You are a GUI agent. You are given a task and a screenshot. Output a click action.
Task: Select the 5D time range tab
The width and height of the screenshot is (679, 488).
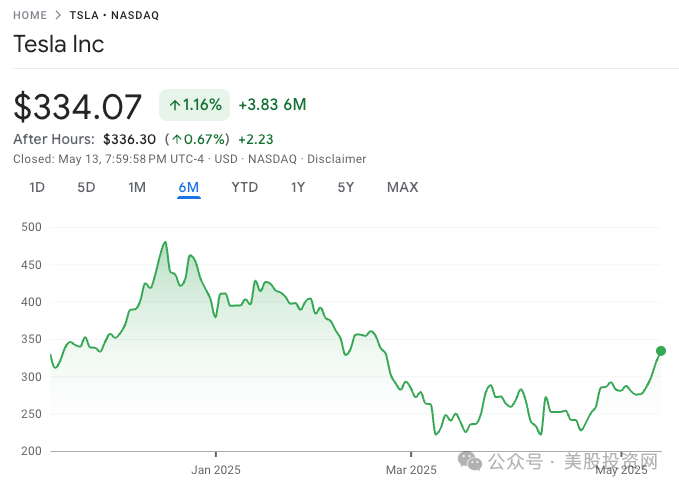click(x=86, y=187)
